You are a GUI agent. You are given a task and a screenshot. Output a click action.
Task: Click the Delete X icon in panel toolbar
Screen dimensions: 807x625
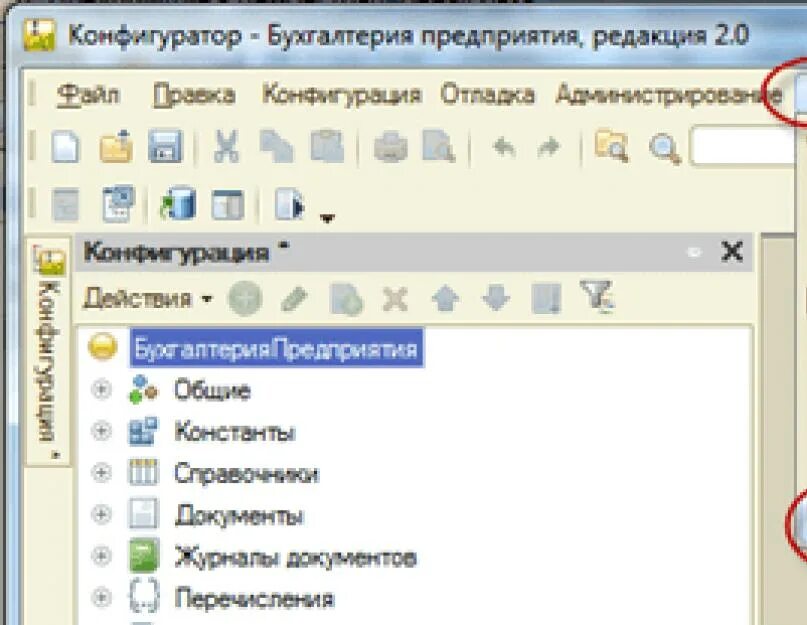pyautogui.click(x=395, y=299)
